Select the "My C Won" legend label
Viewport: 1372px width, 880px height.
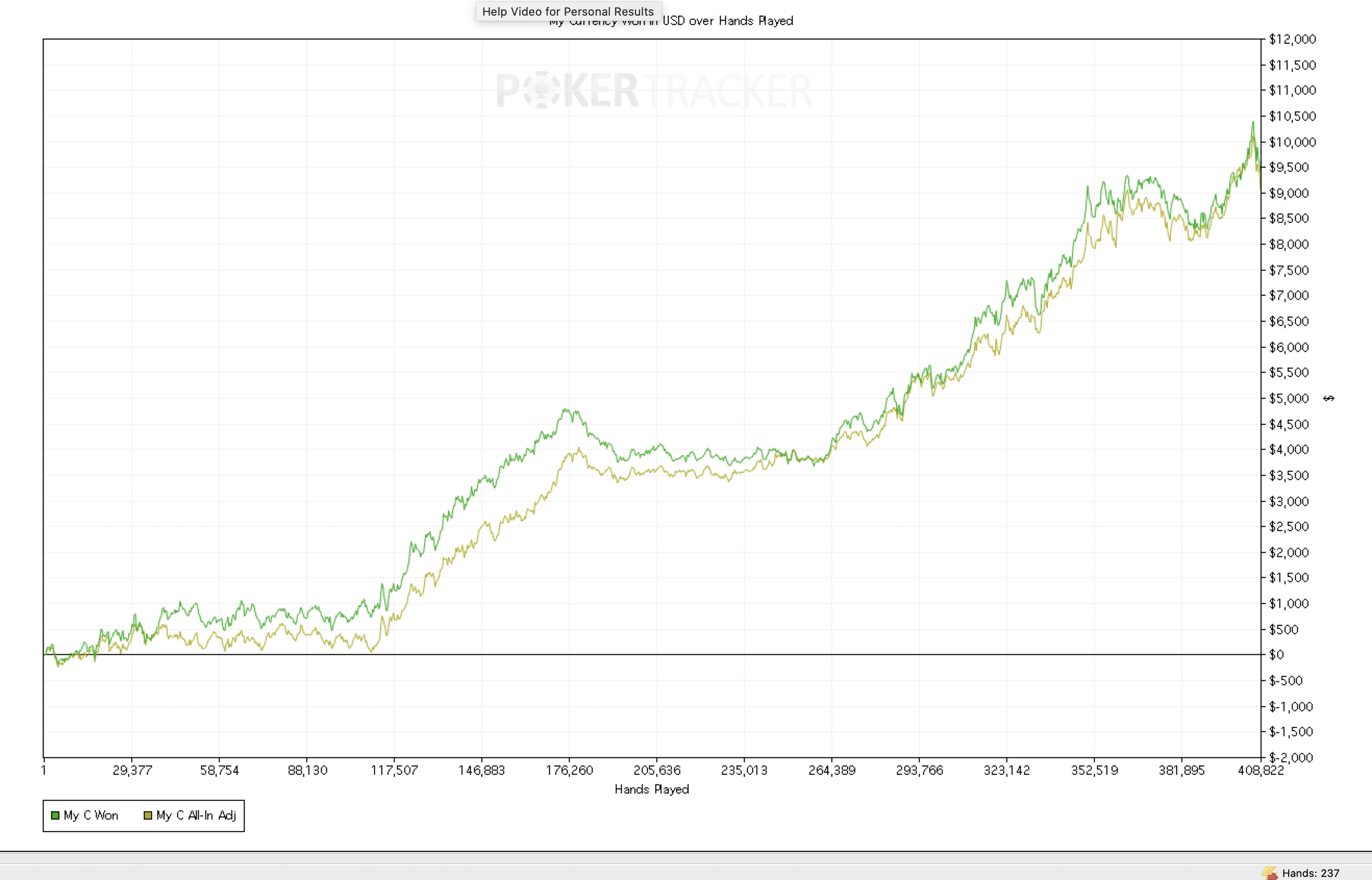point(91,815)
